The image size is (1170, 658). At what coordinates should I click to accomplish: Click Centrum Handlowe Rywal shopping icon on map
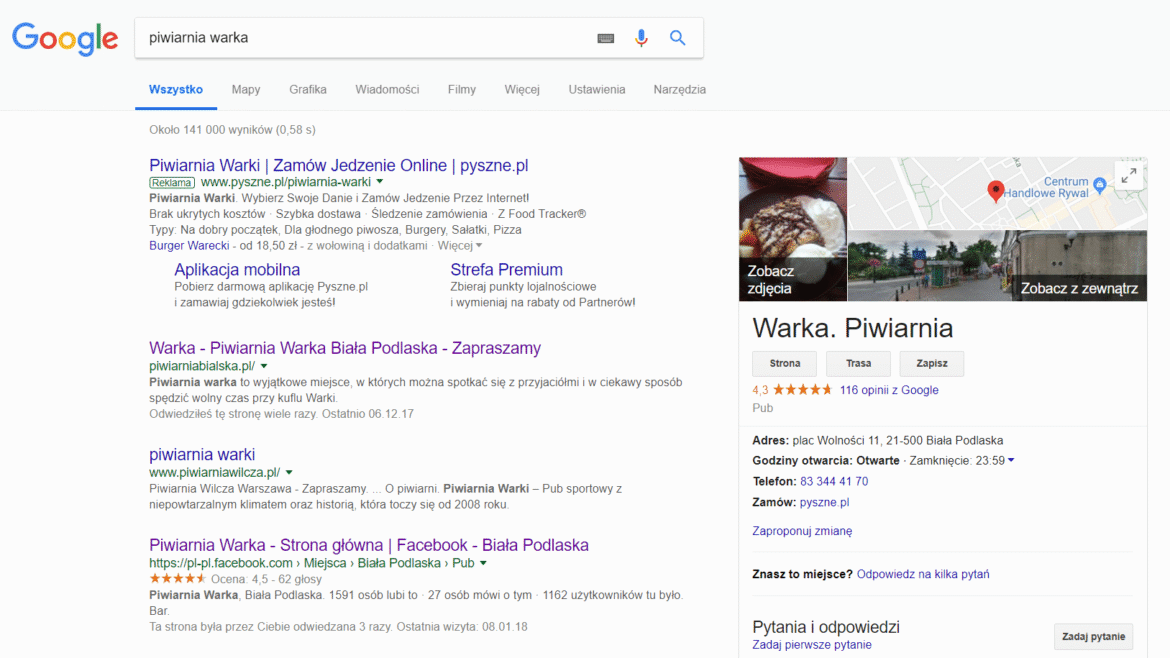coord(1099,184)
